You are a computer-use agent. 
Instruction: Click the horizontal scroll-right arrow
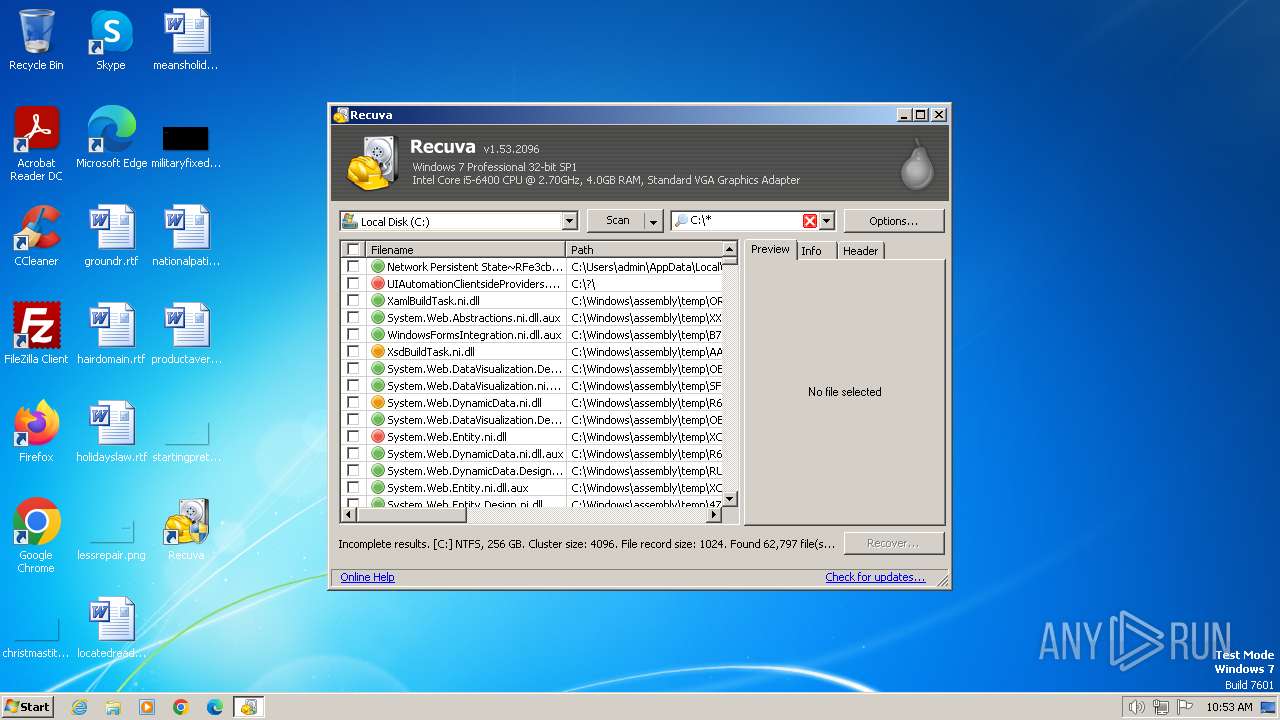pyautogui.click(x=714, y=515)
